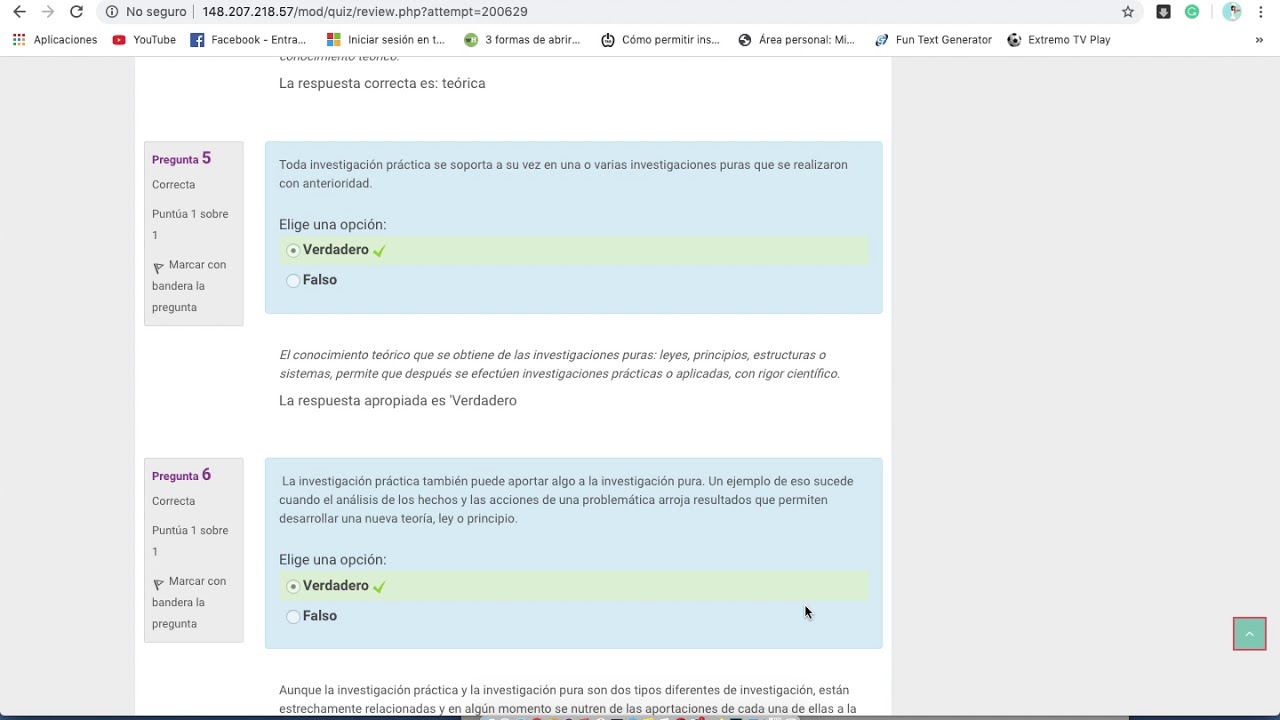Open the '3 formas de abrir...' bookmark
Screen dimensions: 1280x720
[x=522, y=40]
